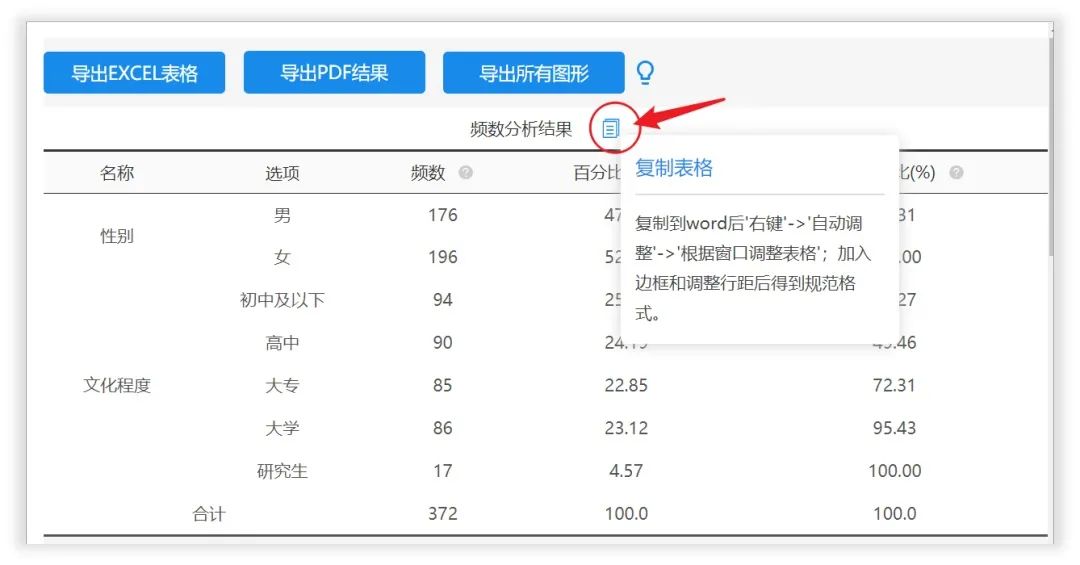Select the 频数分析结果 title text
Screen dimensions: 1080x565
pos(521,129)
